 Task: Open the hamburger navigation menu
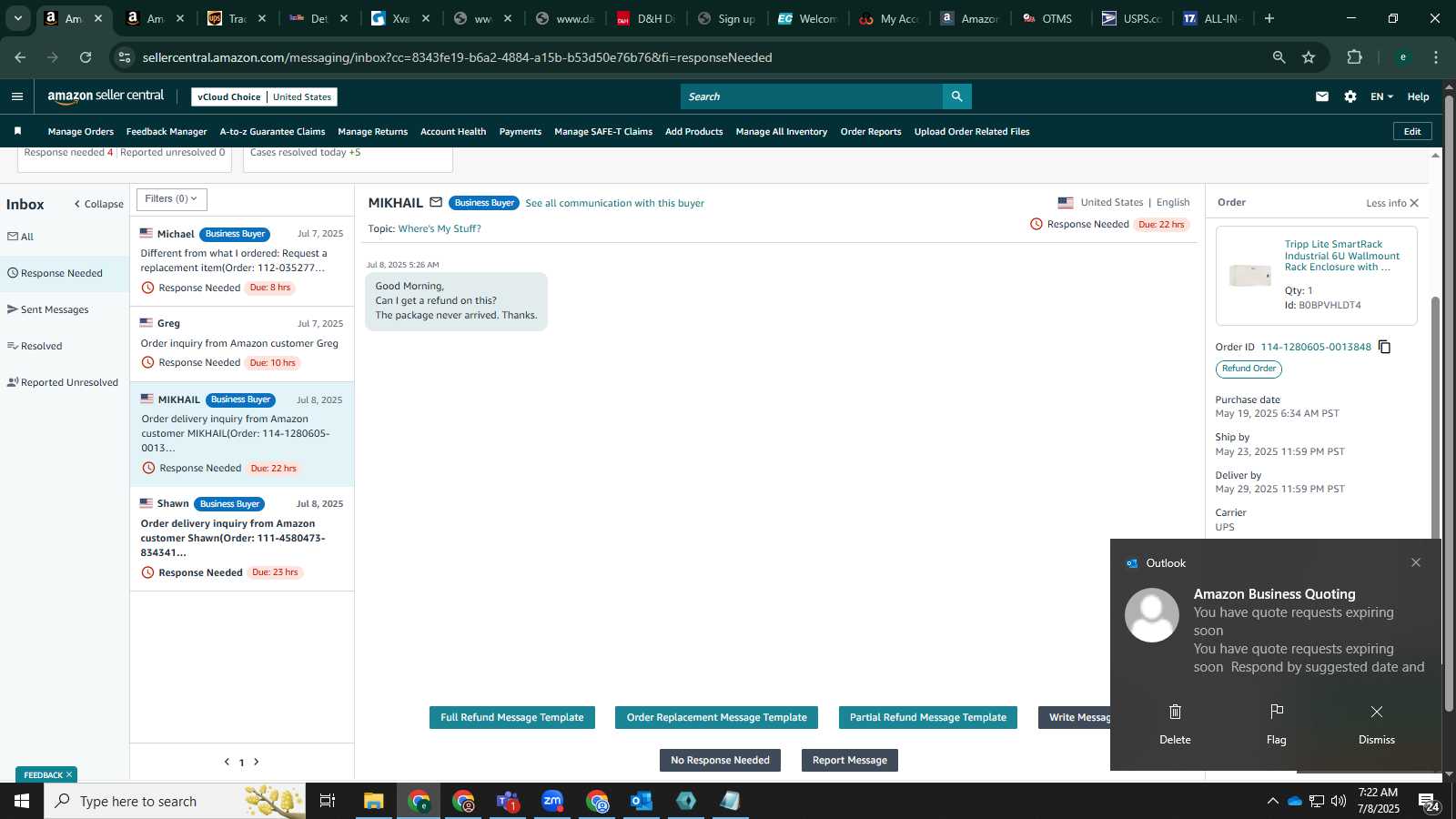pyautogui.click(x=16, y=96)
